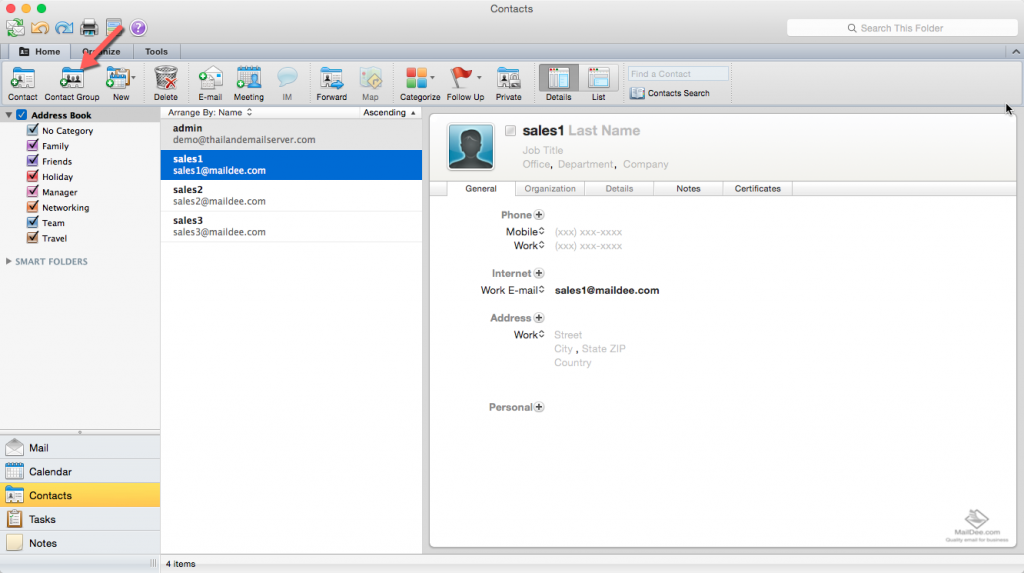This screenshot has width=1024, height=573.
Task: Click the print icon in title bar
Action: pos(89,28)
